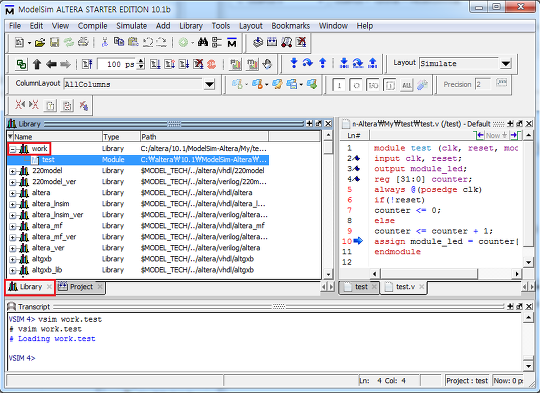Sort by the Name column header
Image resolution: width=540 pixels, height=393 pixels.
54,137
